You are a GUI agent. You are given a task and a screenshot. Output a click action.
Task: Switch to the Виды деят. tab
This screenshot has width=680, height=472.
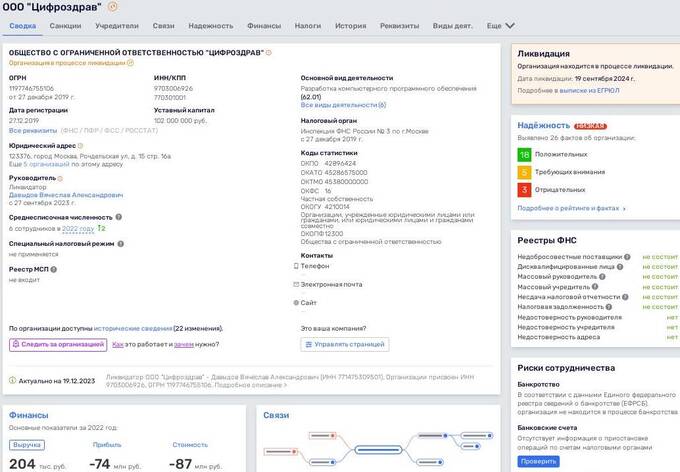coord(452,26)
